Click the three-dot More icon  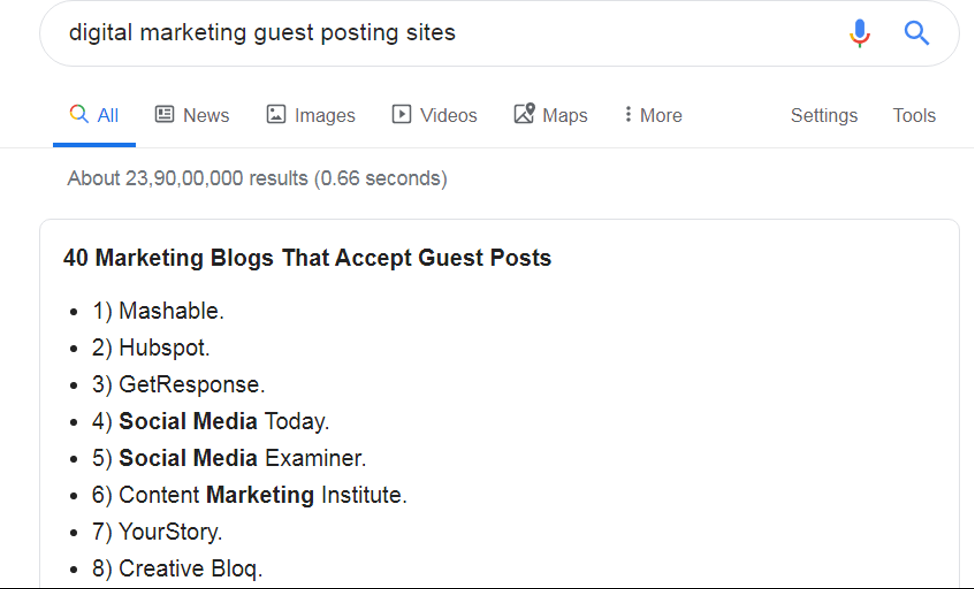[629, 114]
